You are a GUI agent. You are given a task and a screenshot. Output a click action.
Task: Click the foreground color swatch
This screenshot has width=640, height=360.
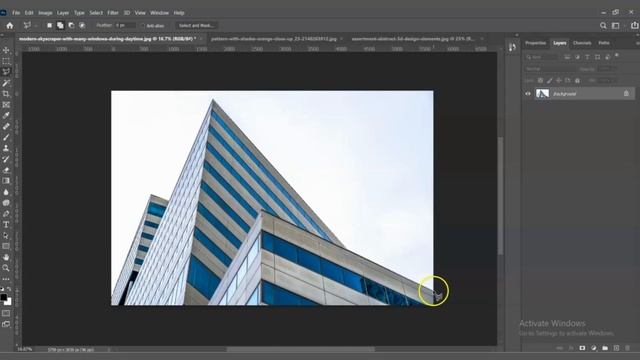pyautogui.click(x=4, y=297)
